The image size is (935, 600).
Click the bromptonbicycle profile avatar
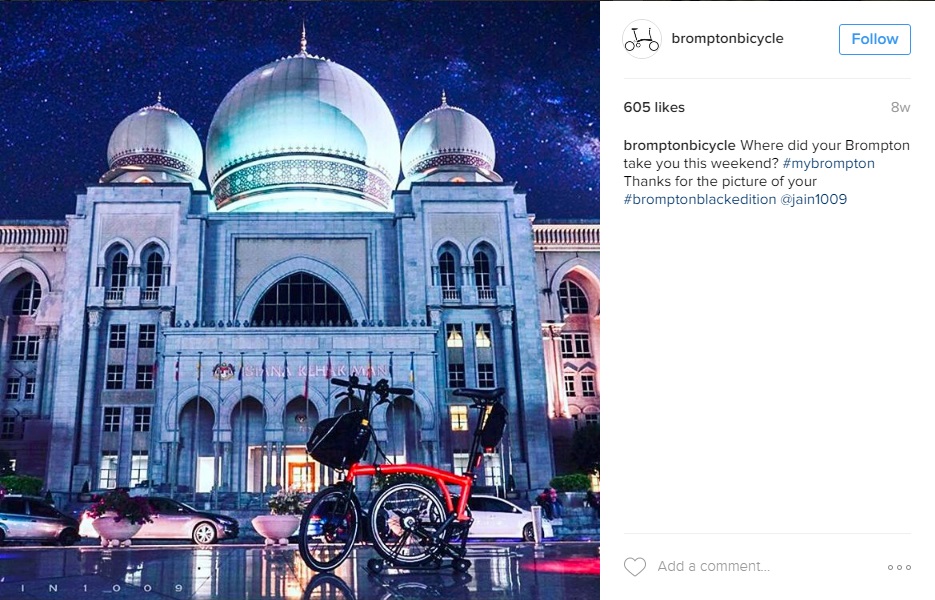pos(642,39)
